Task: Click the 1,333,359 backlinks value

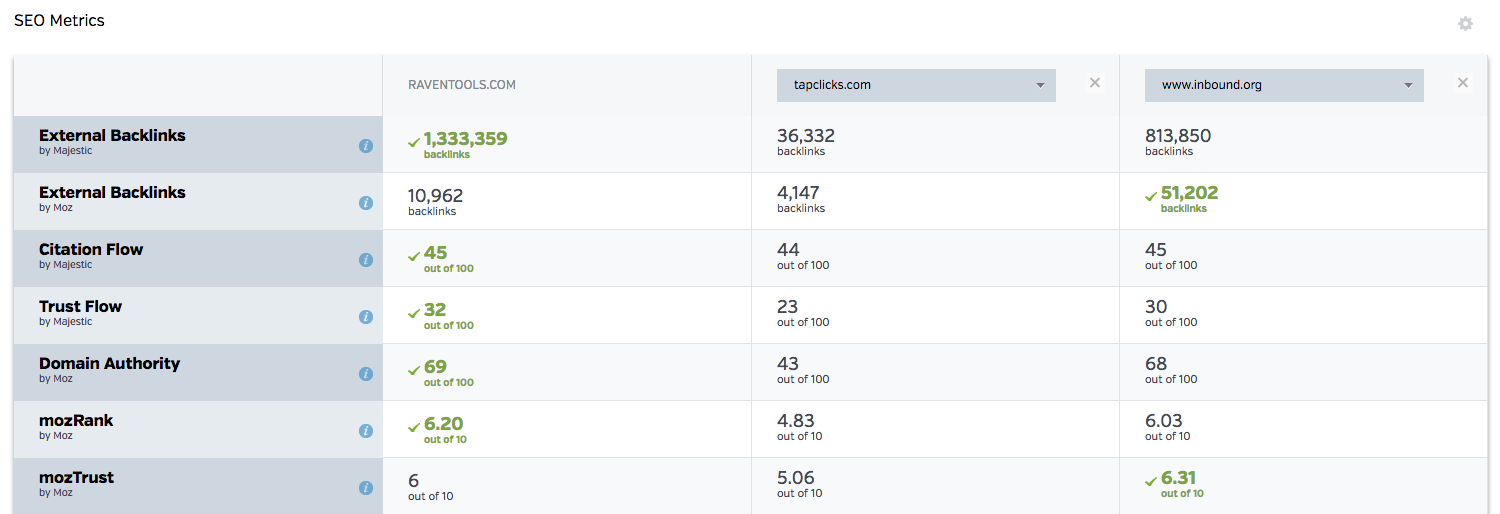Action: (x=465, y=139)
